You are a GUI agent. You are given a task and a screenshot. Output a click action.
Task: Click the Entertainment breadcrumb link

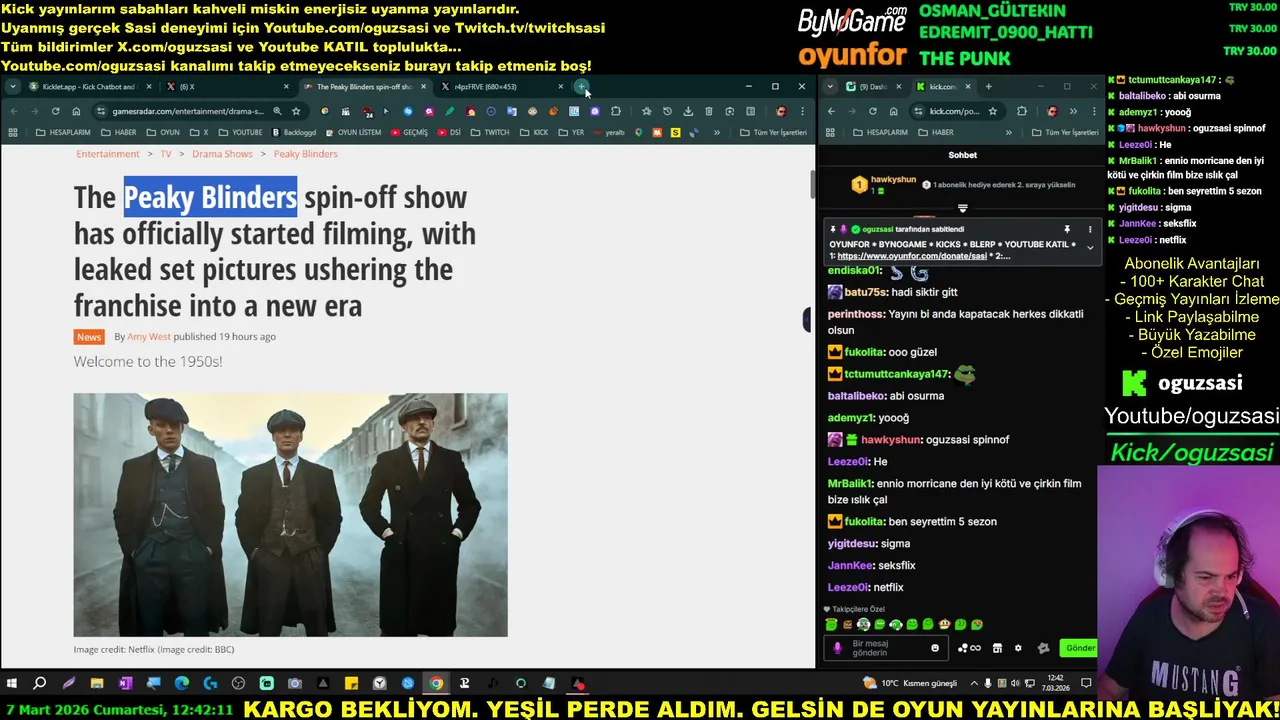coord(107,154)
